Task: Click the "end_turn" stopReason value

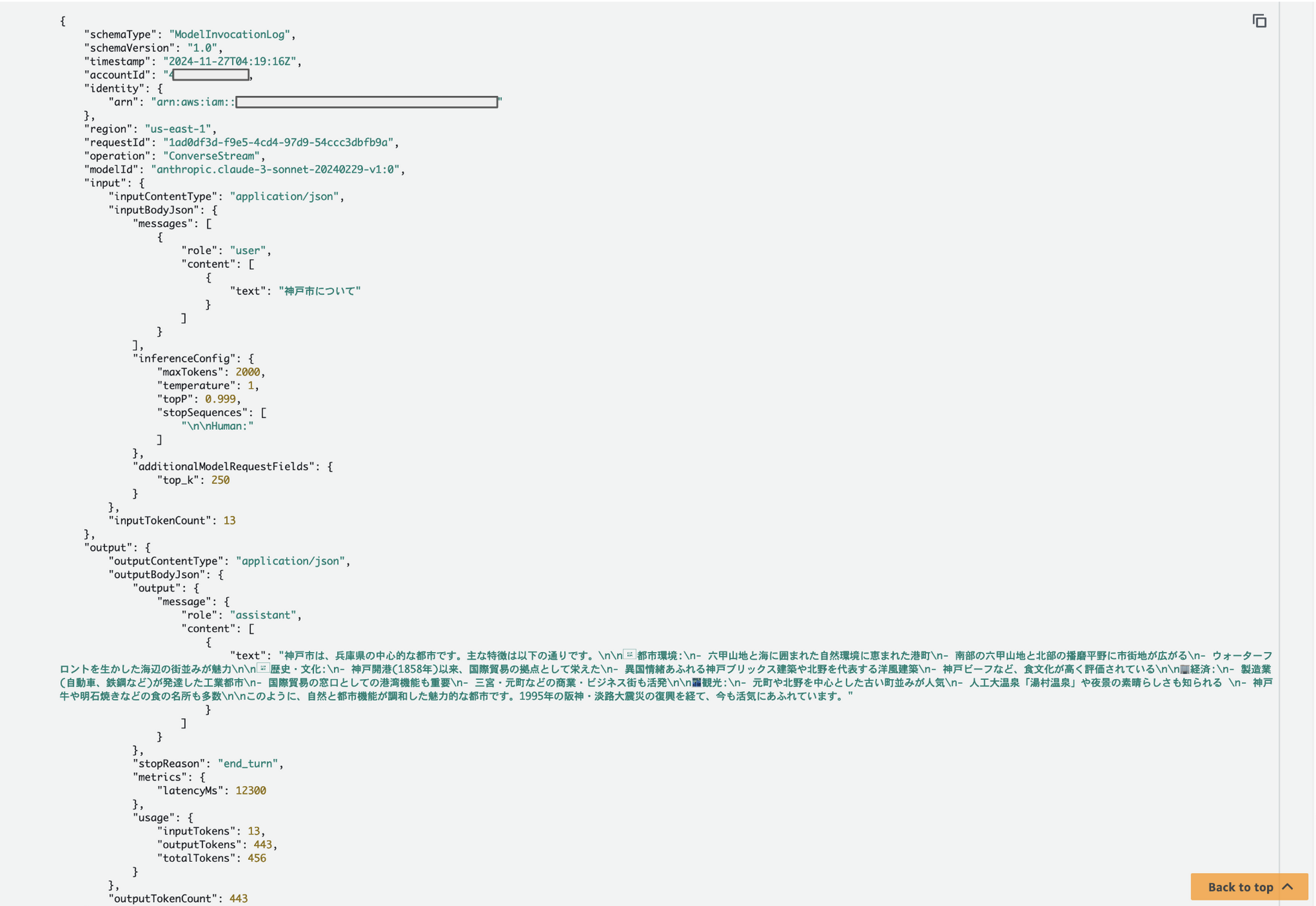Action: click(247, 763)
